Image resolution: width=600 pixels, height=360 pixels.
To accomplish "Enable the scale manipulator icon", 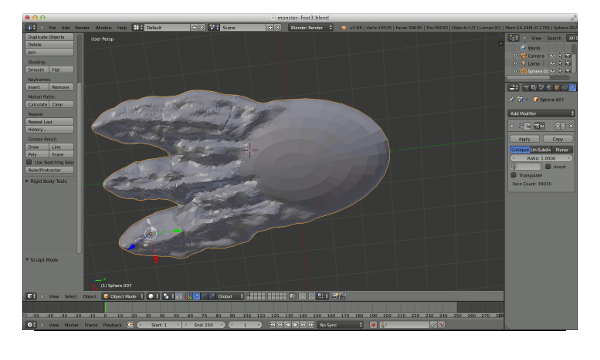I will 212,296.
